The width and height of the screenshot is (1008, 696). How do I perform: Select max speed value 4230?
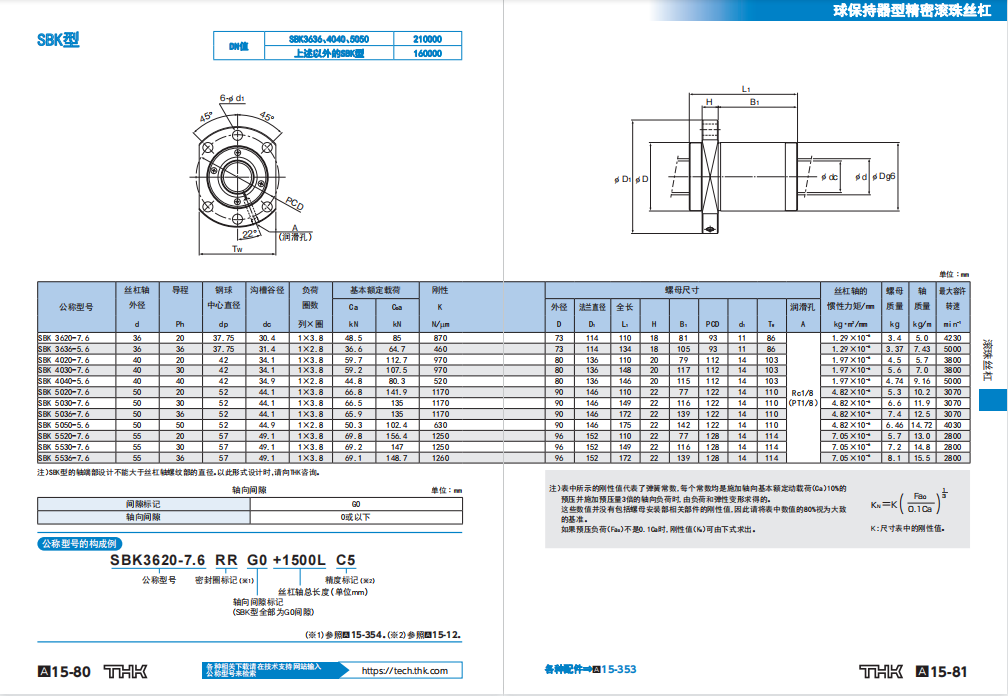click(953, 338)
